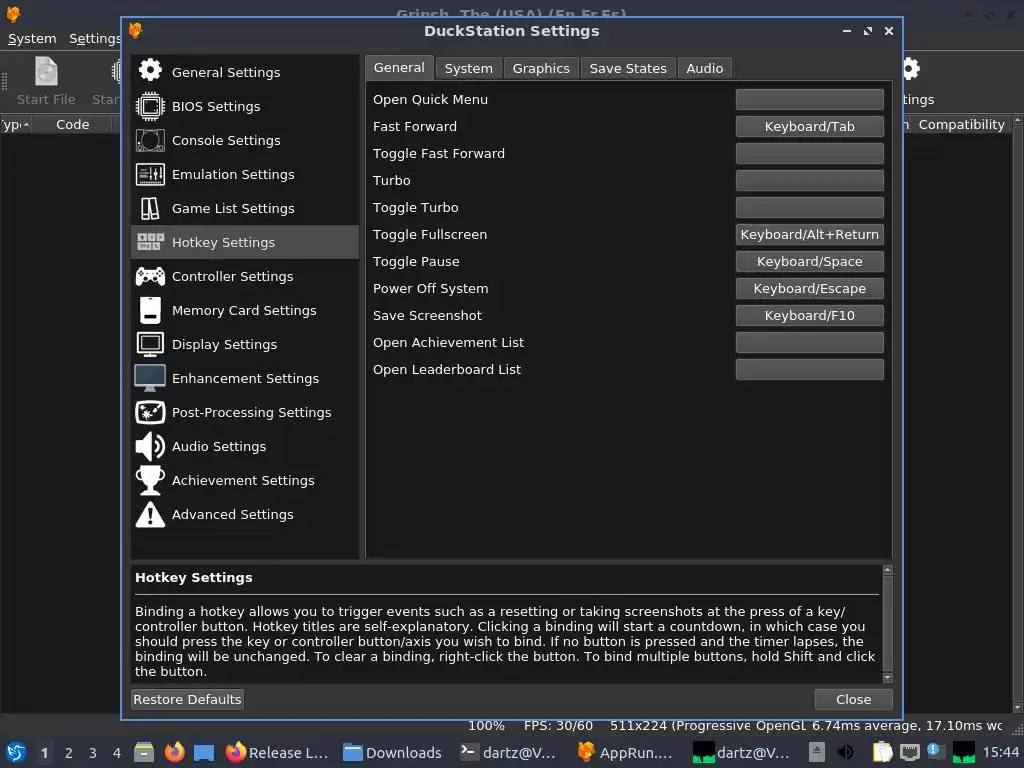
Task: Click the Restore Defaults button
Action: [187, 699]
